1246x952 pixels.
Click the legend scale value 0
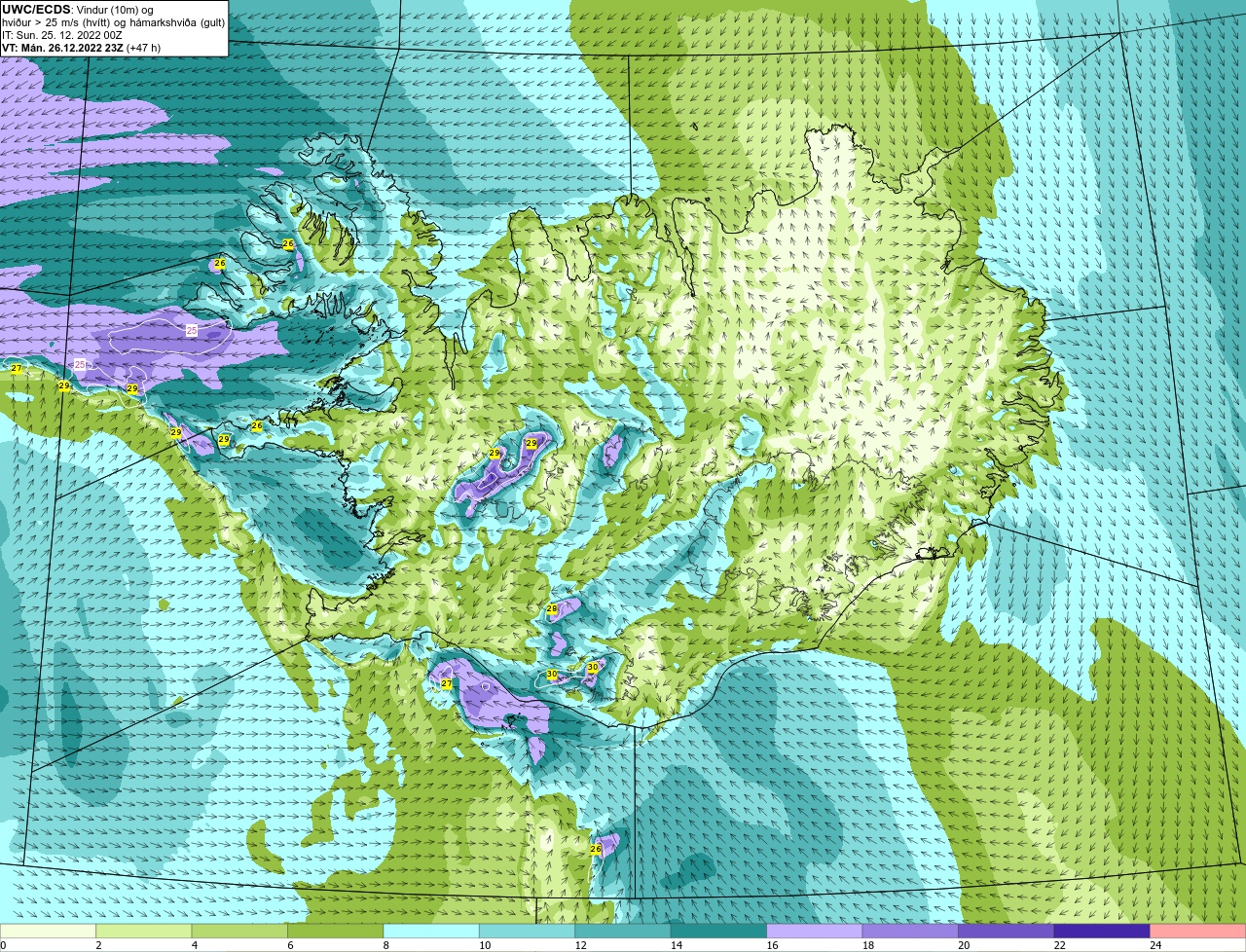3,945
